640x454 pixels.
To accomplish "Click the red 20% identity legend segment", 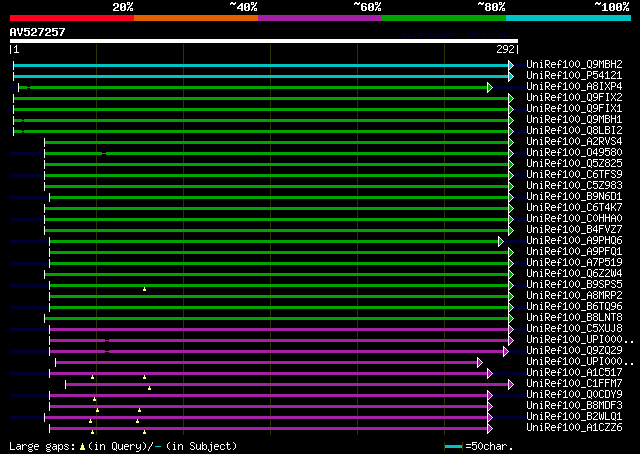I will coord(72,18).
